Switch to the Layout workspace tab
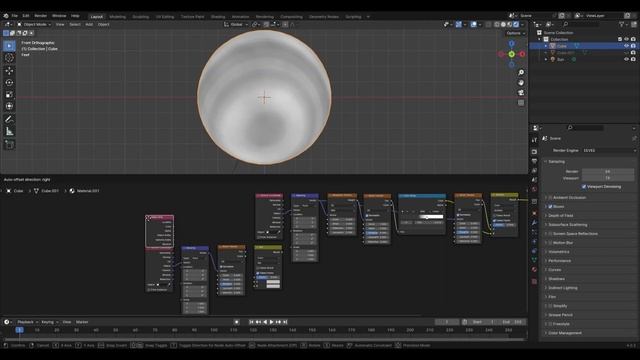 [97, 17]
